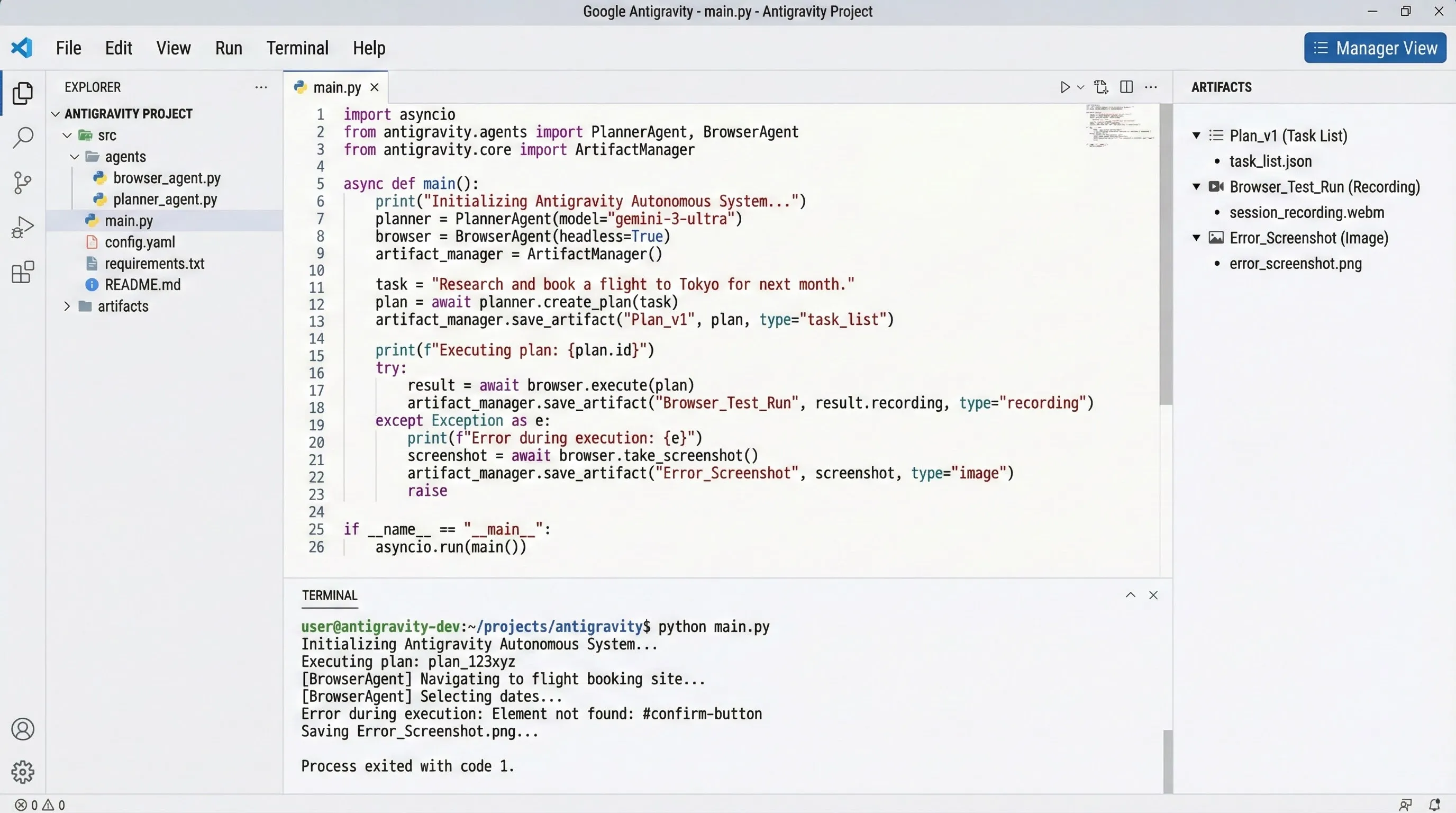Collapse the agents folder
The height and width of the screenshot is (813, 1456).
tap(75, 157)
